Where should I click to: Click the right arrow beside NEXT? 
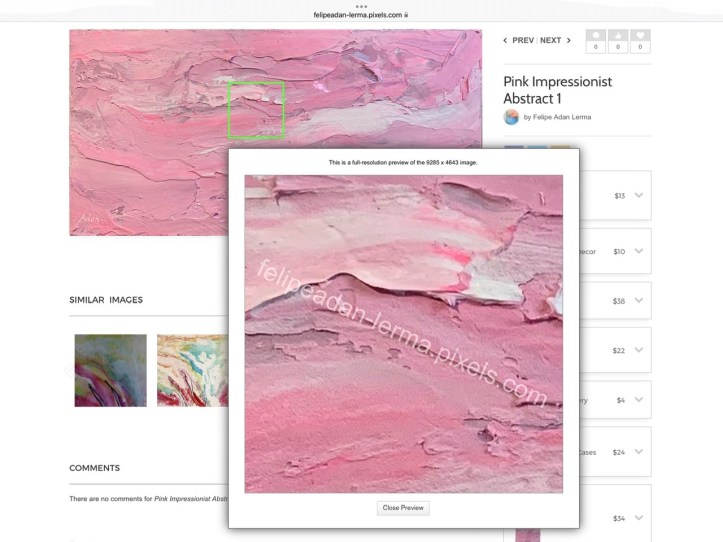click(569, 41)
